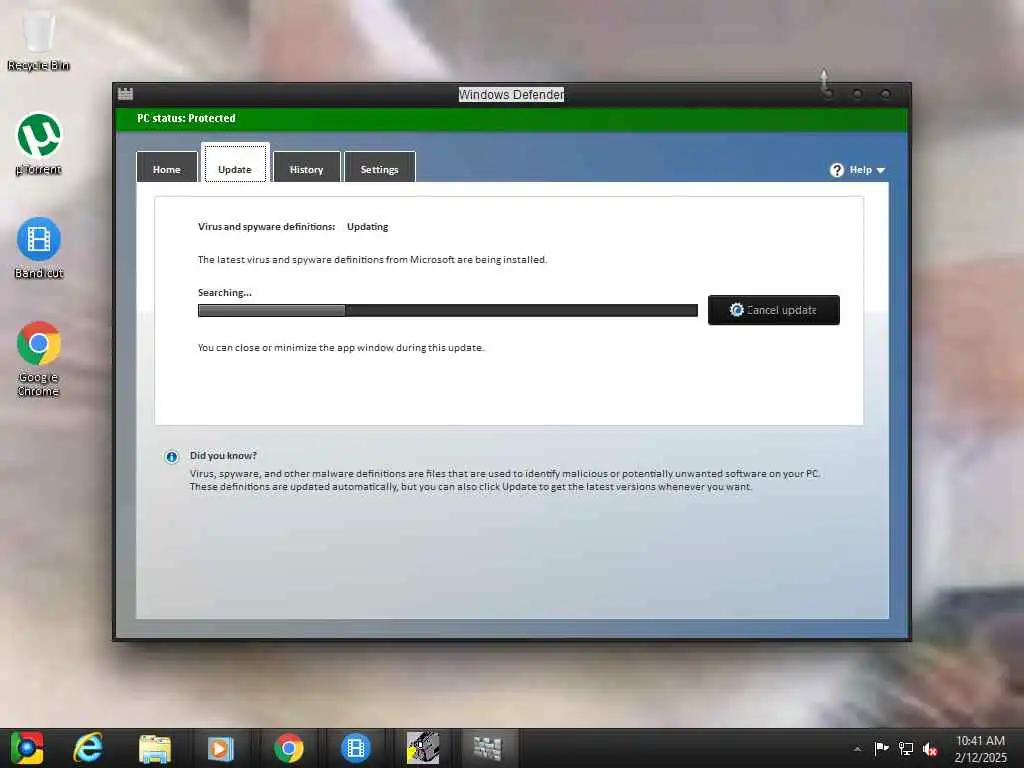
Task: Show hidden tray icons arrow
Action: (x=857, y=749)
